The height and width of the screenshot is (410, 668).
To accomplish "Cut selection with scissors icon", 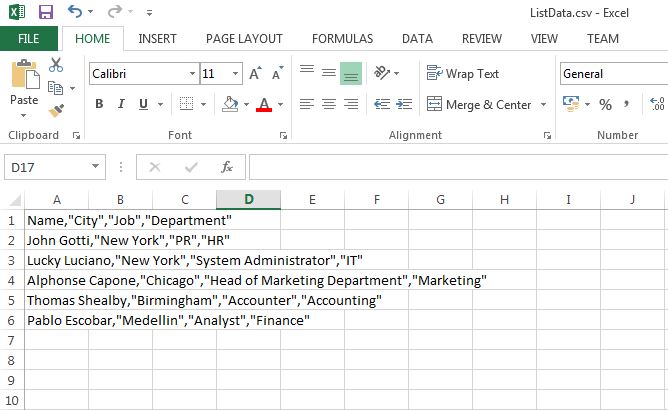I will click(56, 65).
